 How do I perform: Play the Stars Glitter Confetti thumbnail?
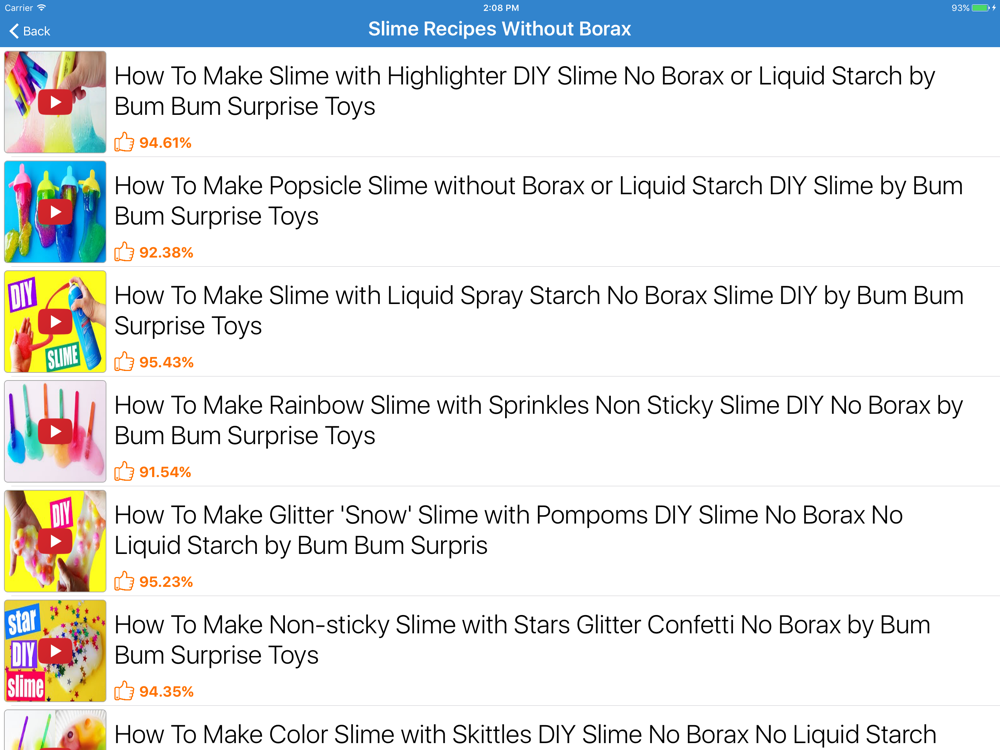55,651
